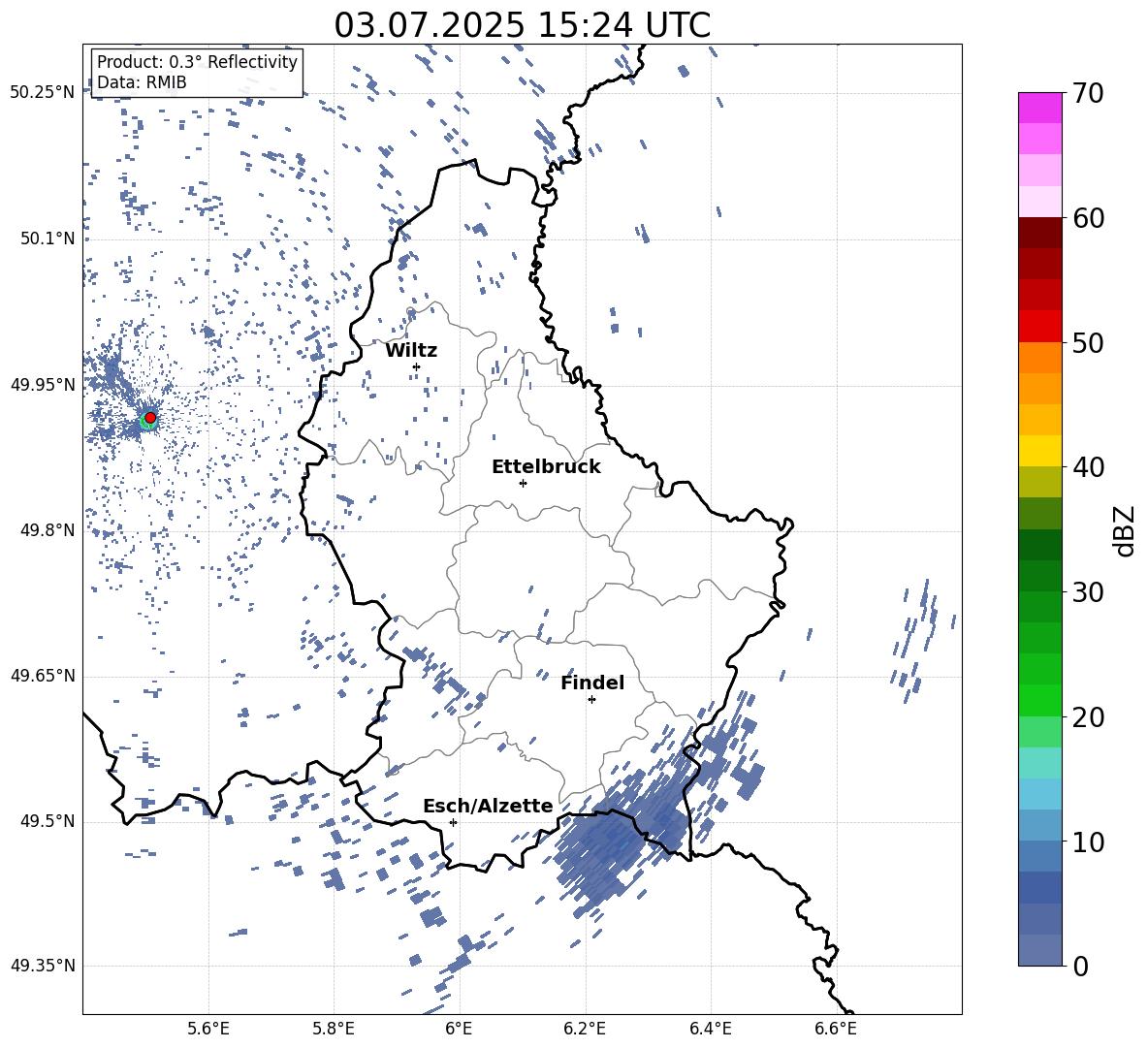Click the yellow colorbar segment above 40
The image size is (1148, 1048).
(1039, 451)
